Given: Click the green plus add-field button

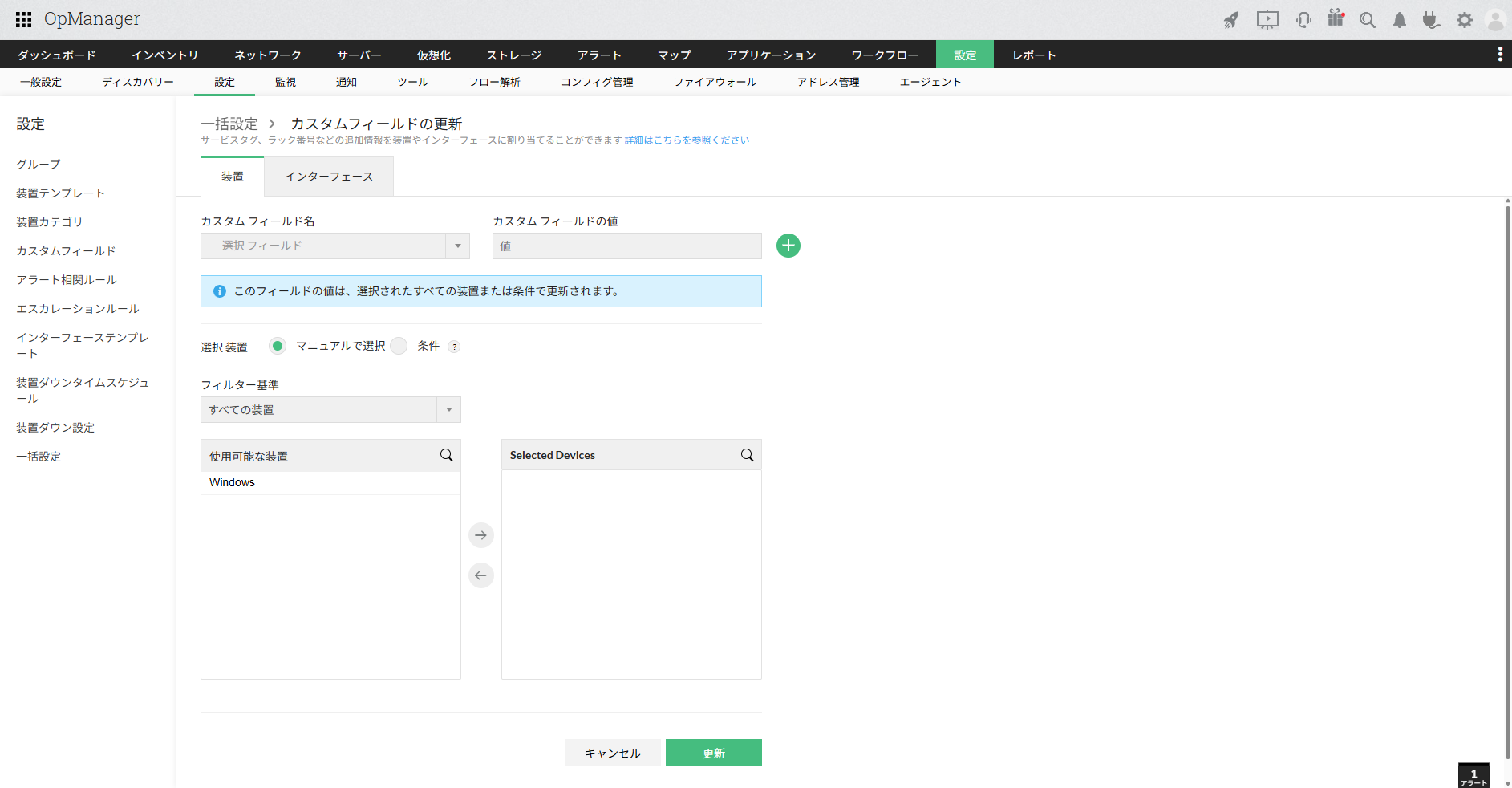Looking at the screenshot, I should [788, 246].
